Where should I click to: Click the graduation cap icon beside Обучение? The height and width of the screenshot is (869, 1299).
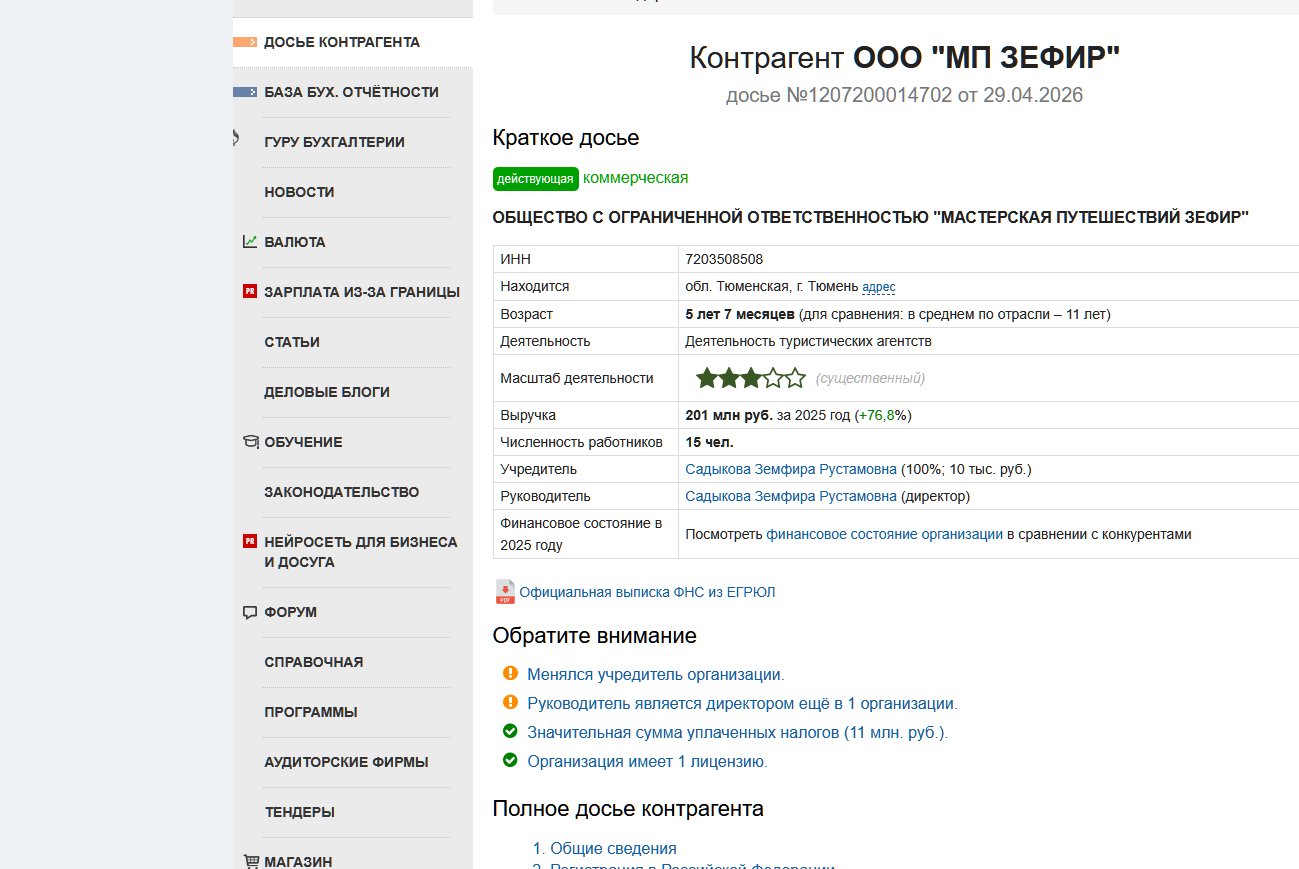coord(250,442)
